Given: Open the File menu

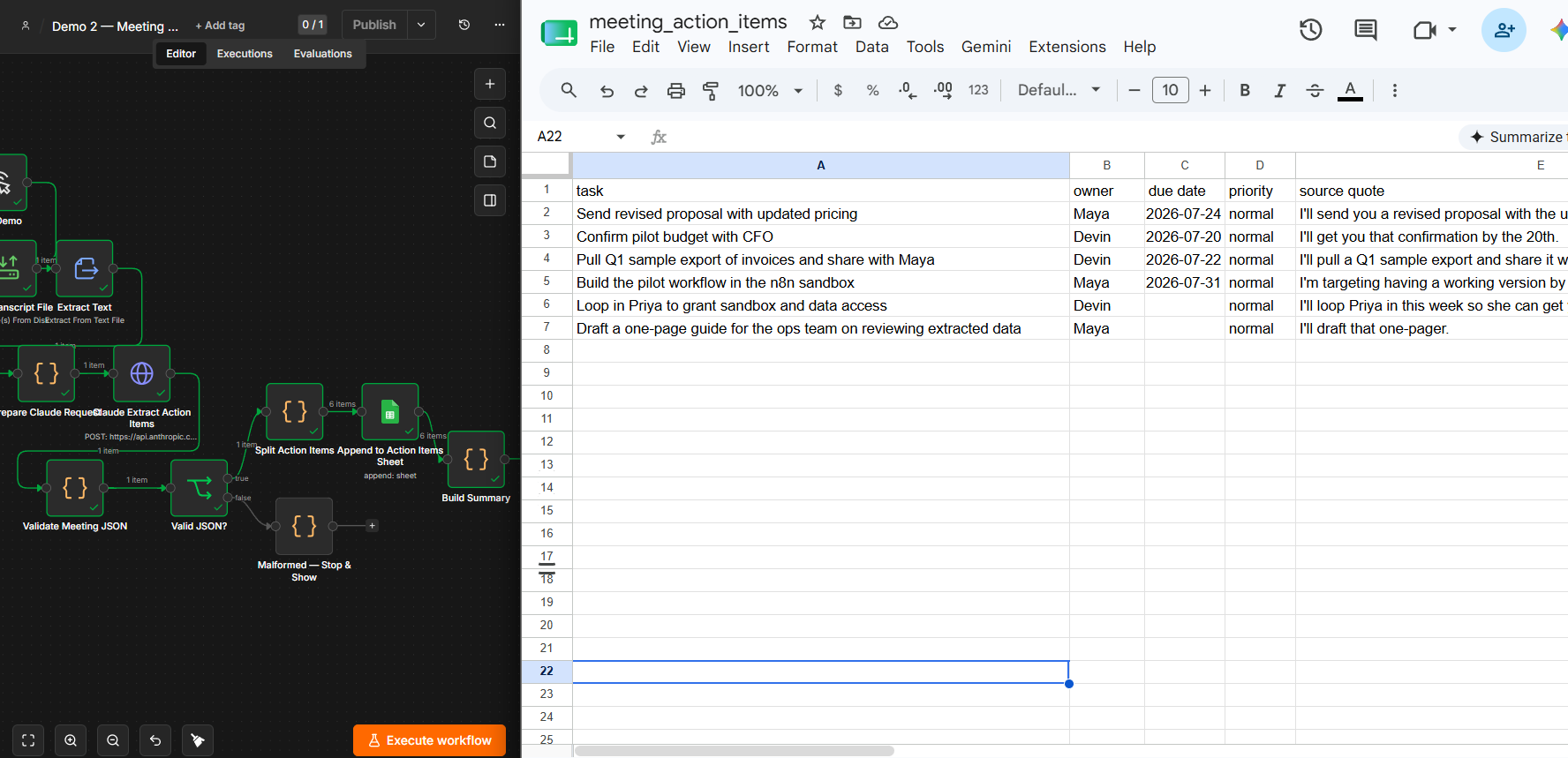Looking at the screenshot, I should point(602,47).
